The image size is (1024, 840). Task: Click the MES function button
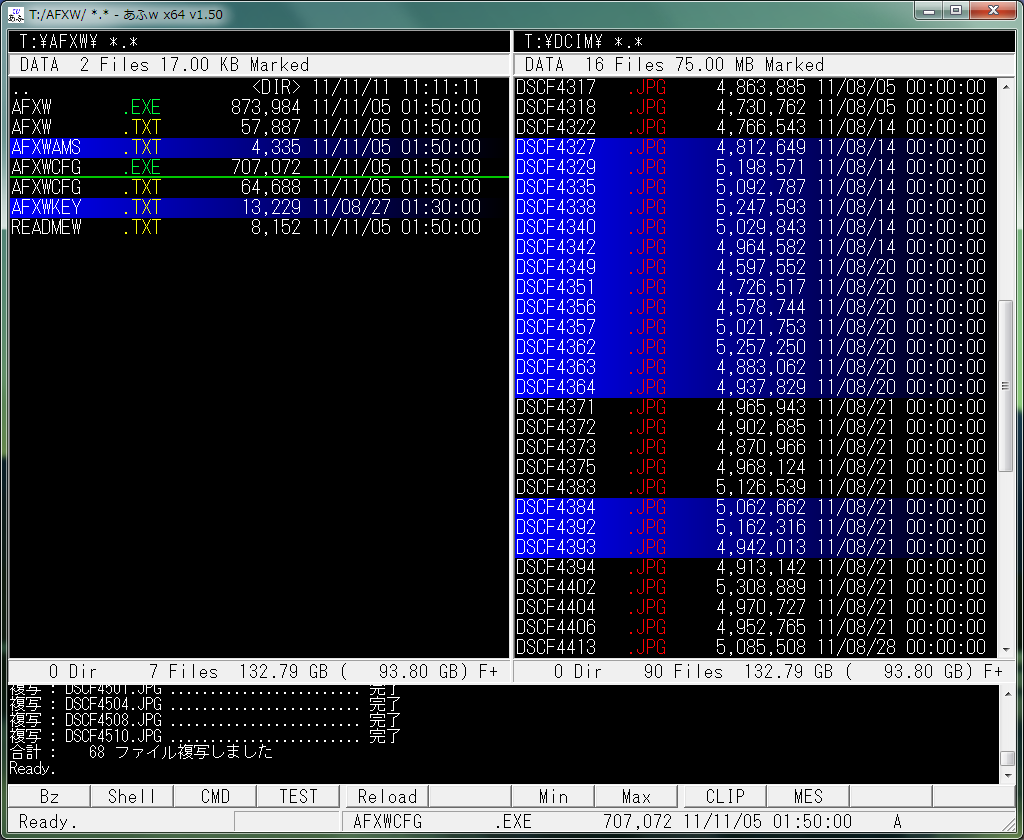click(807, 796)
